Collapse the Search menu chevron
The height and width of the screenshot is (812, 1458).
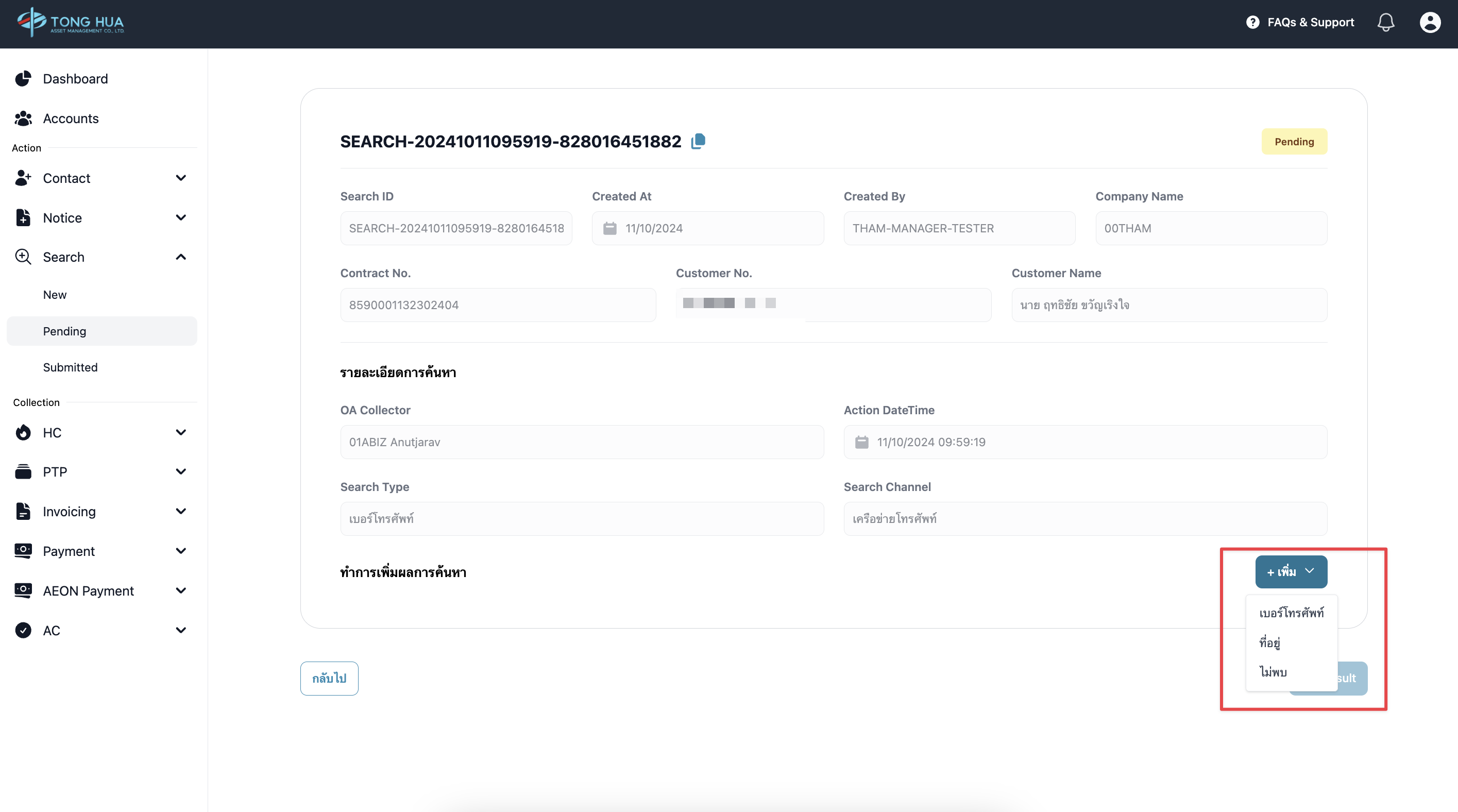180,257
